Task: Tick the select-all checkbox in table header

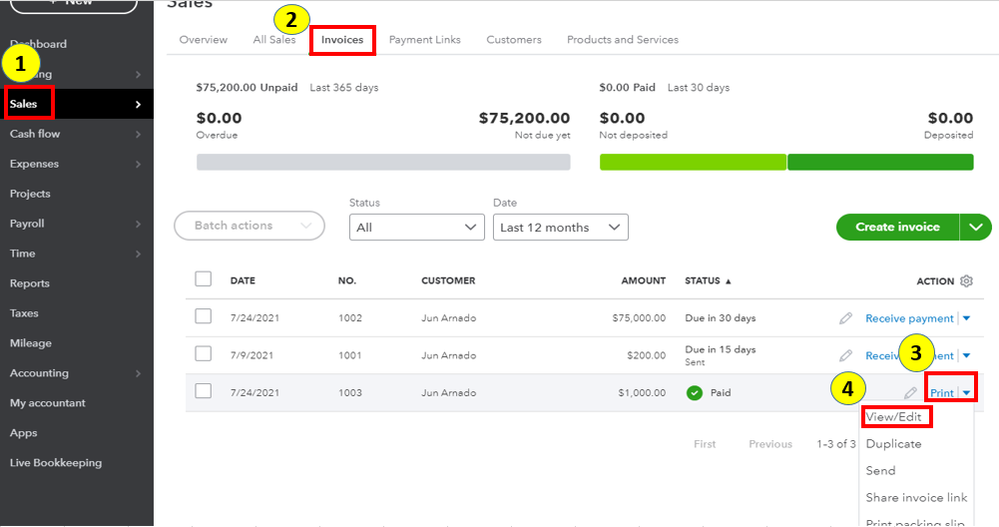Action: coord(203,279)
